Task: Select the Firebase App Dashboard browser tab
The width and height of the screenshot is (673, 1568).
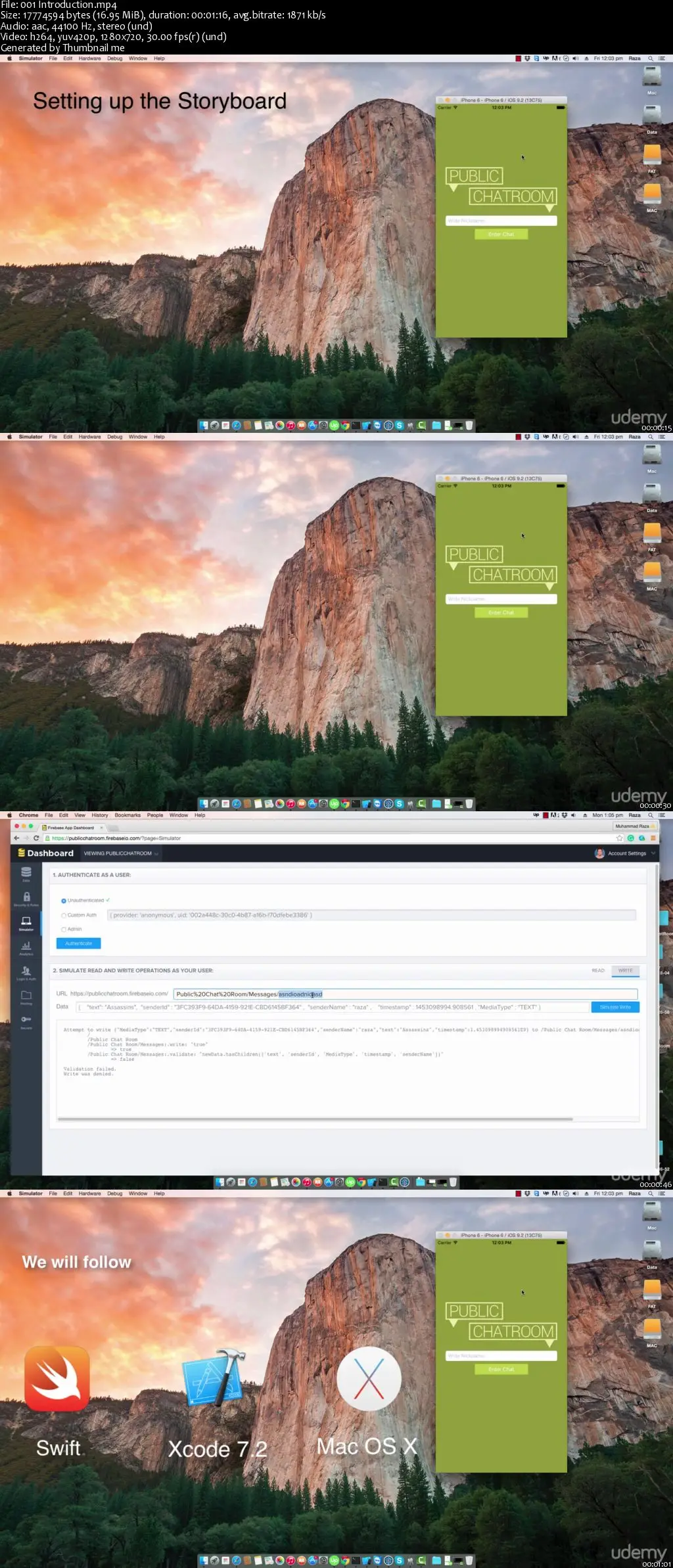Action: click(71, 828)
